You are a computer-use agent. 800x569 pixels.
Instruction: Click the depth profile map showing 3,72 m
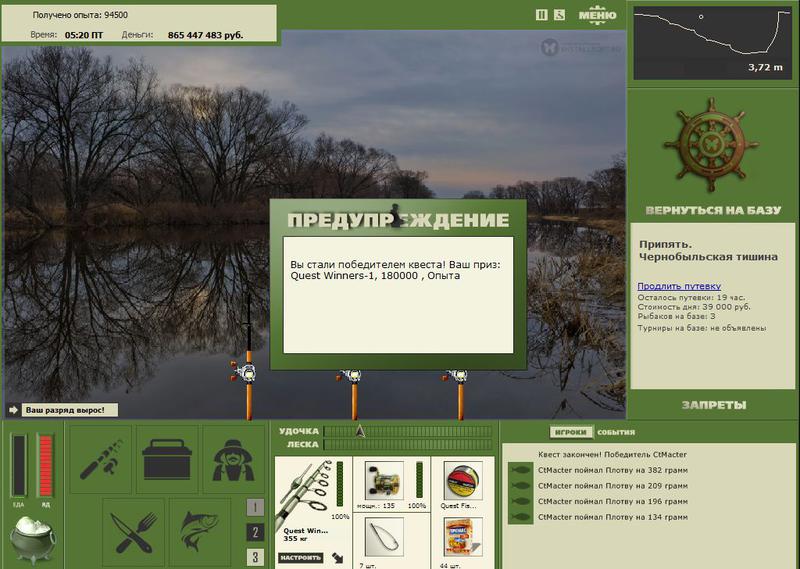tap(712, 43)
